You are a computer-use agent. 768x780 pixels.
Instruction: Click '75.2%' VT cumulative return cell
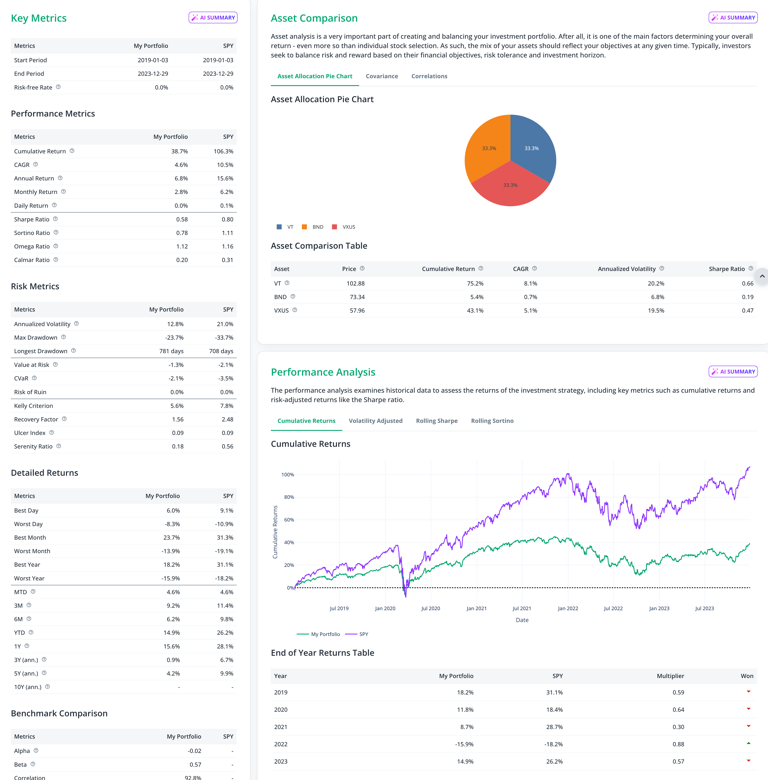point(475,283)
